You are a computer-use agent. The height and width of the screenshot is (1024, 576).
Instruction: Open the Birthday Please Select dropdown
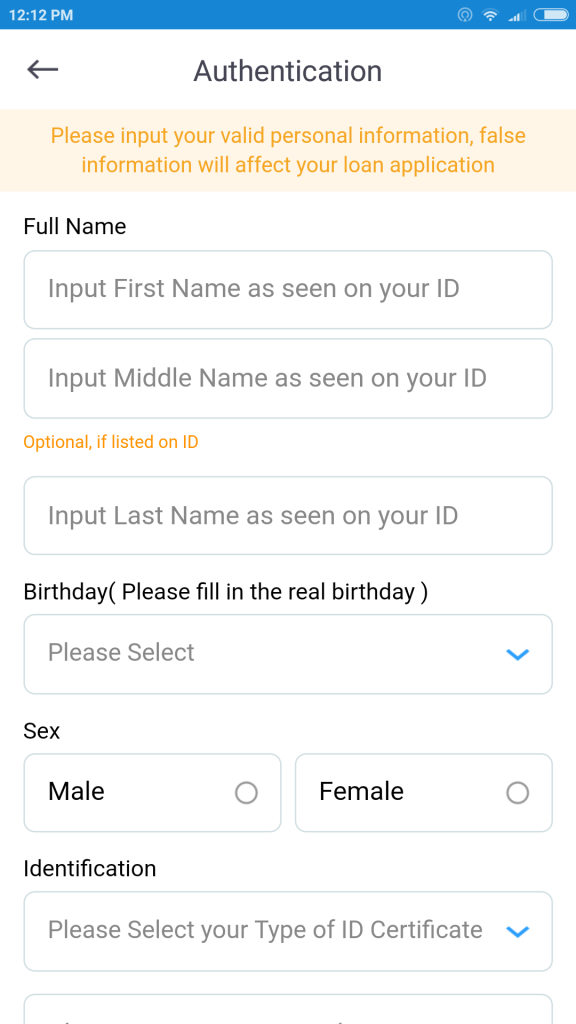click(288, 654)
